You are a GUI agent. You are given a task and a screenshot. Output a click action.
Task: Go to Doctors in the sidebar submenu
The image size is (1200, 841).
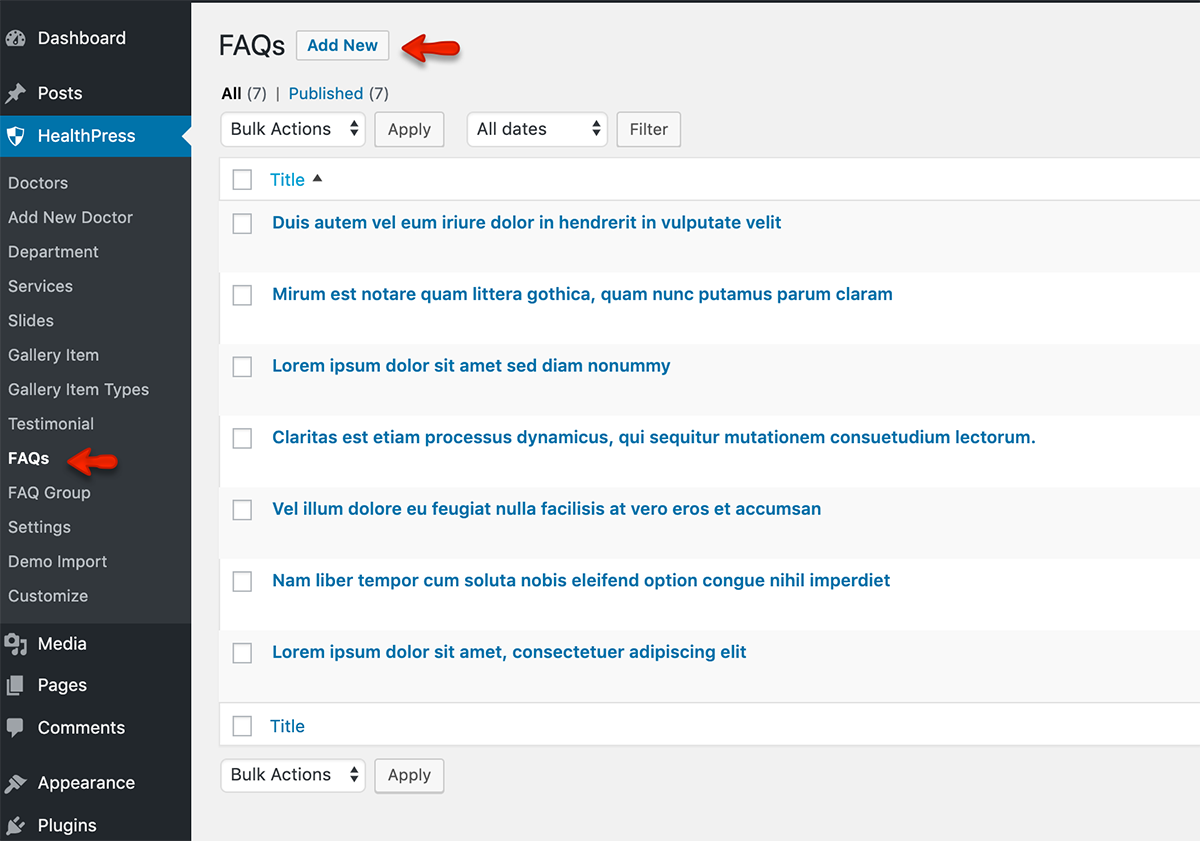[38, 183]
